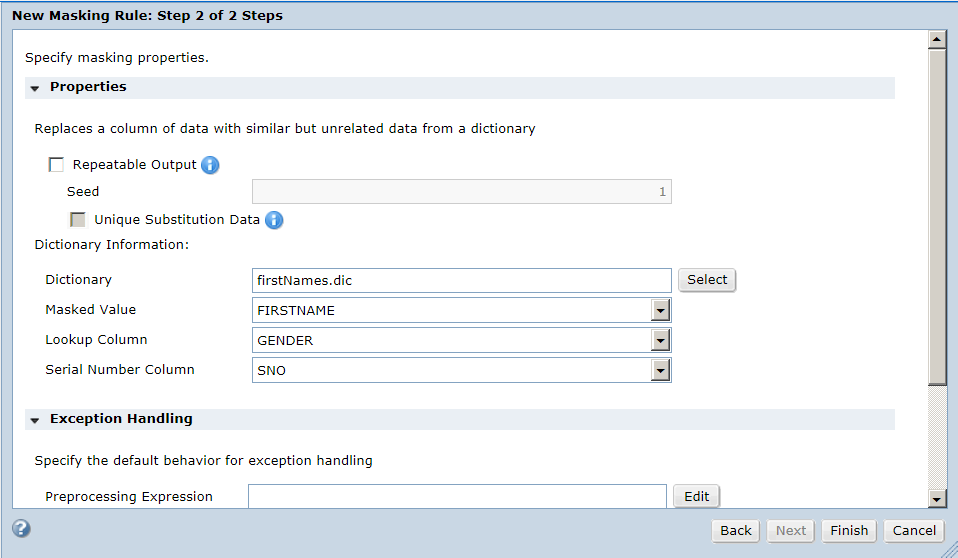Viewport: 958px width, 558px height.
Task: Click the scrollbar up arrow
Action: coord(937,40)
